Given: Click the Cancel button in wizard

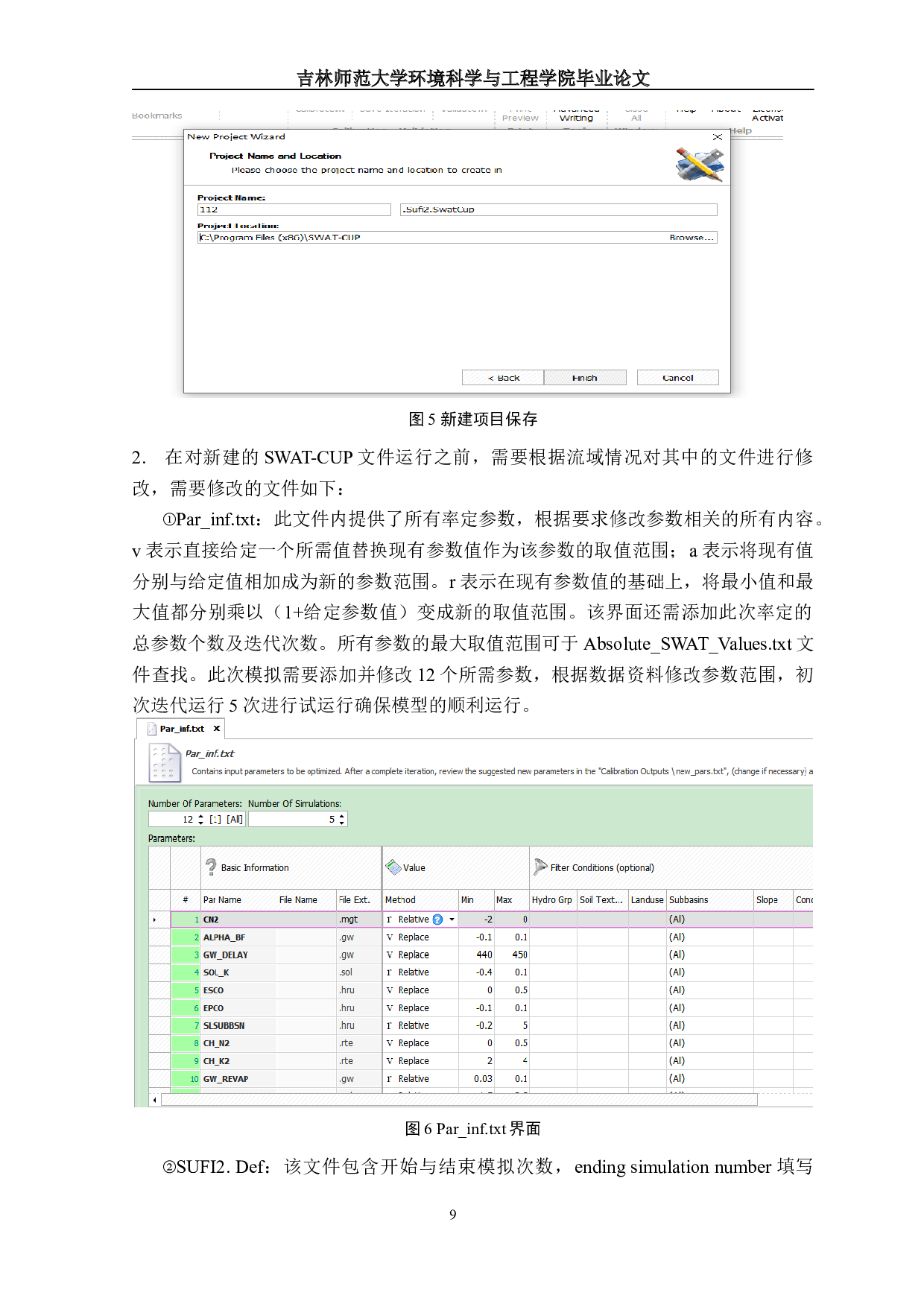Looking at the screenshot, I should coord(677,378).
